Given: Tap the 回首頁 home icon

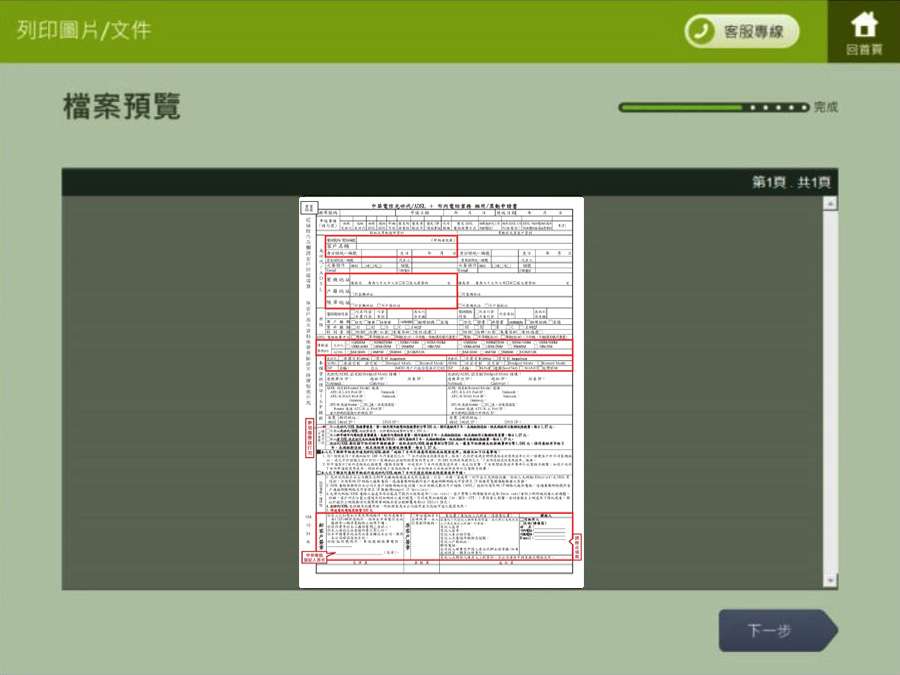Looking at the screenshot, I should click(863, 30).
